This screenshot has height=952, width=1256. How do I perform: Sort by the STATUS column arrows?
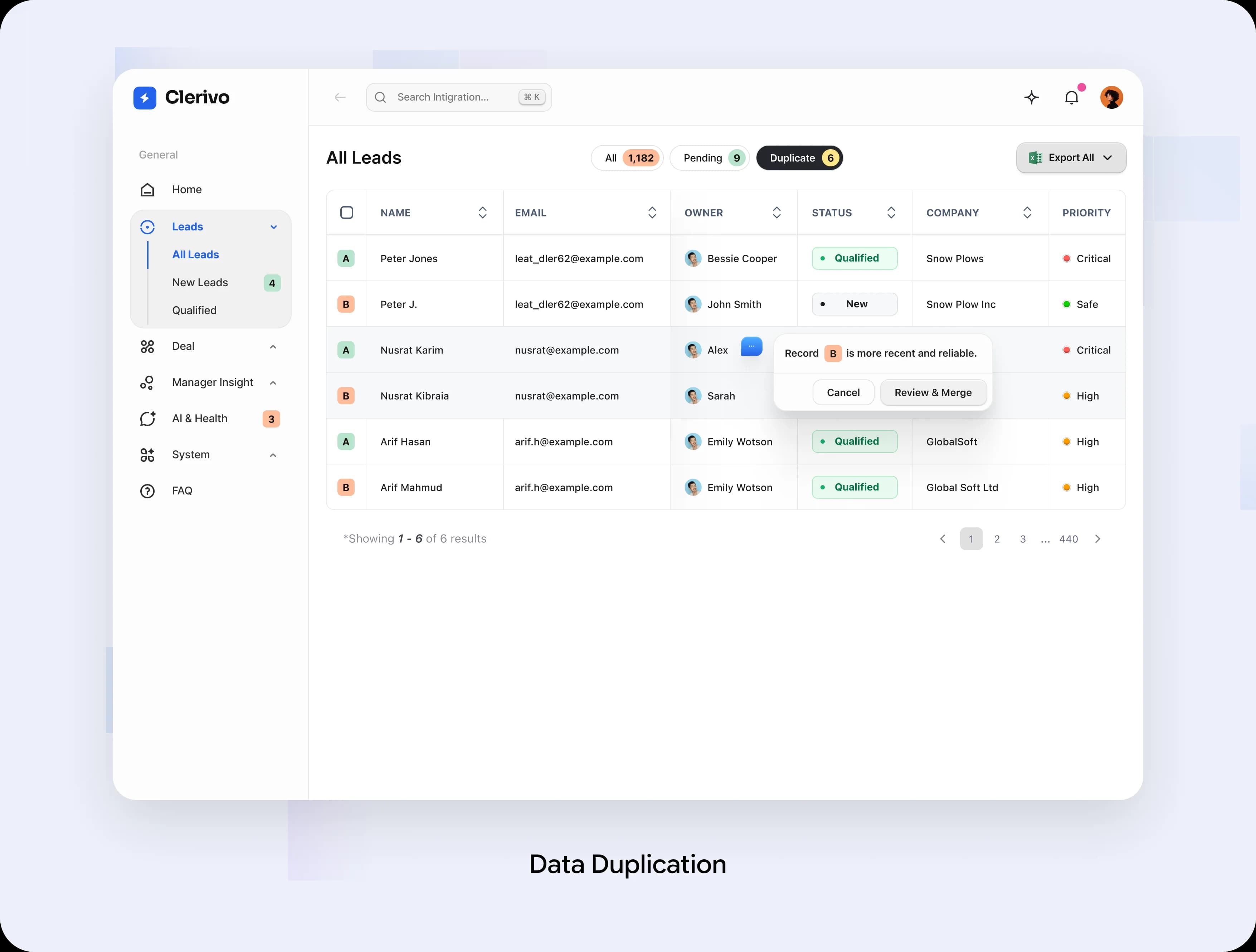[x=891, y=212]
